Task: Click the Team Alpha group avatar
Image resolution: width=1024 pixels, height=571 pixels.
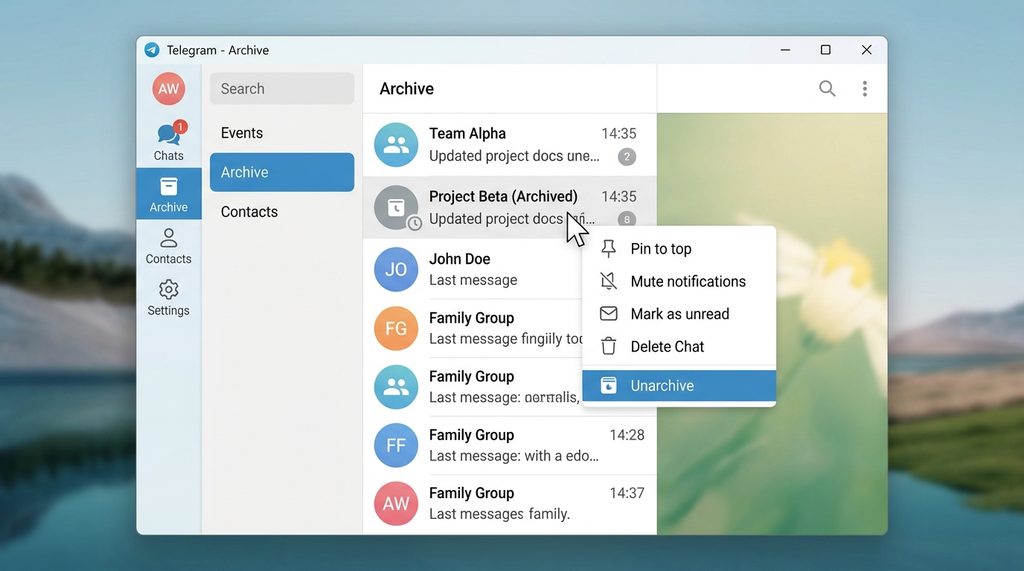Action: [396, 145]
